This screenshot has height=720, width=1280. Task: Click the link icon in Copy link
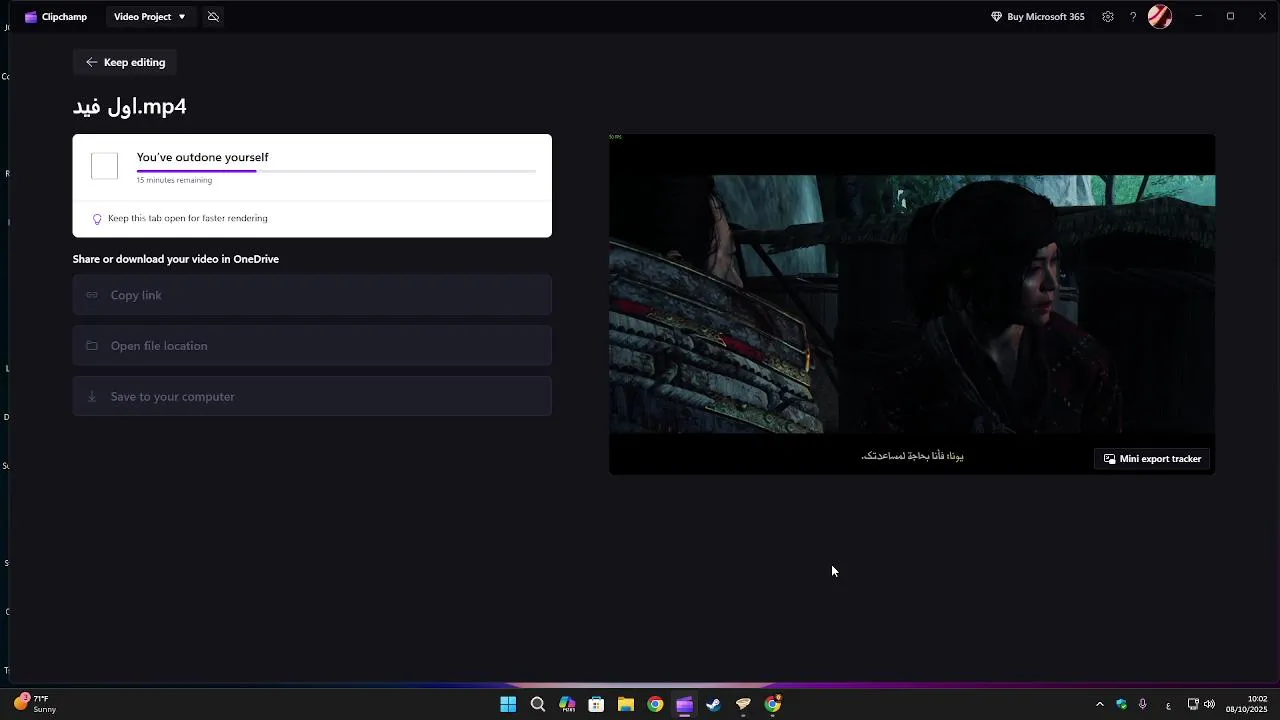[92, 295]
